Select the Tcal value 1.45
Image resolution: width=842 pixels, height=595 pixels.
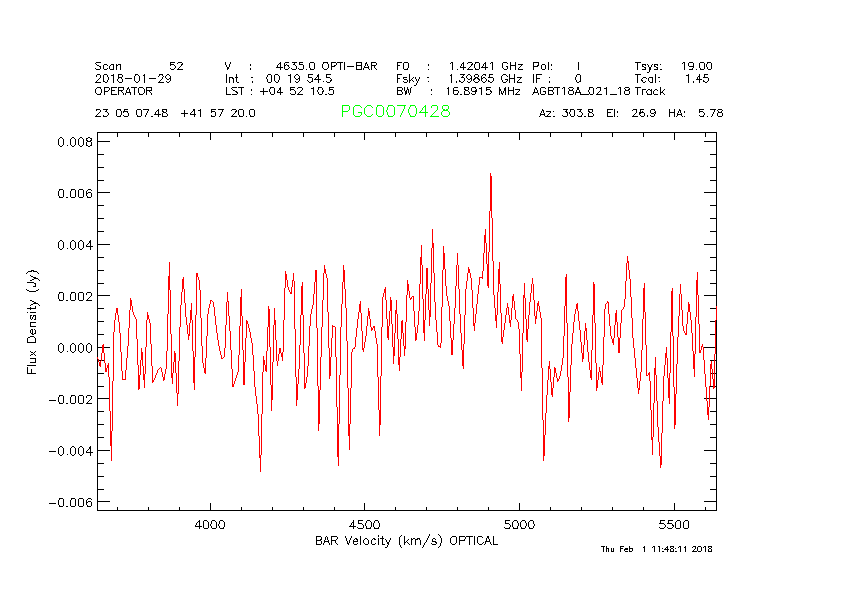pyautogui.click(x=697, y=78)
